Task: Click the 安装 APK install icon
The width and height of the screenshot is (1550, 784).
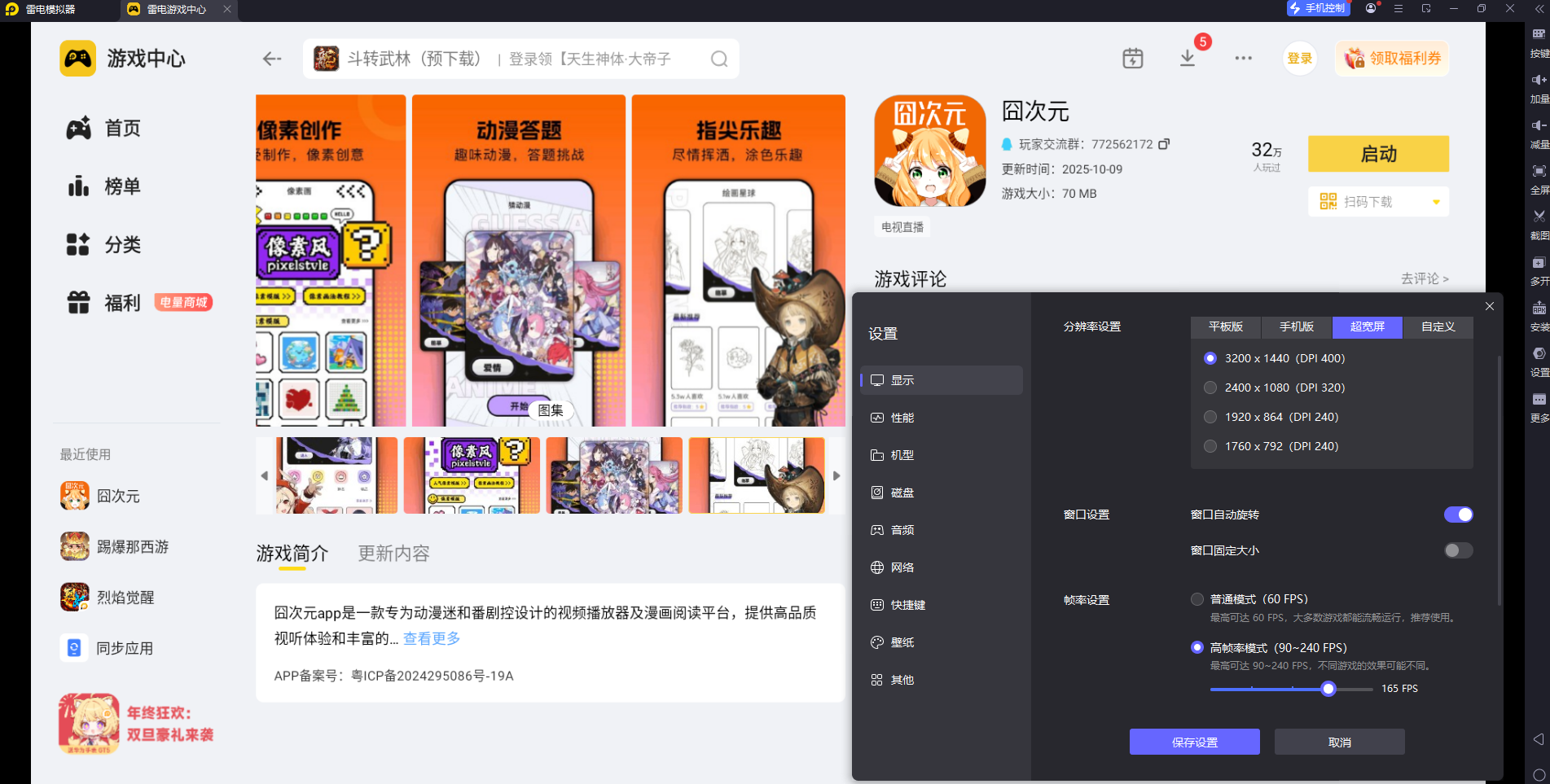Action: click(1539, 308)
